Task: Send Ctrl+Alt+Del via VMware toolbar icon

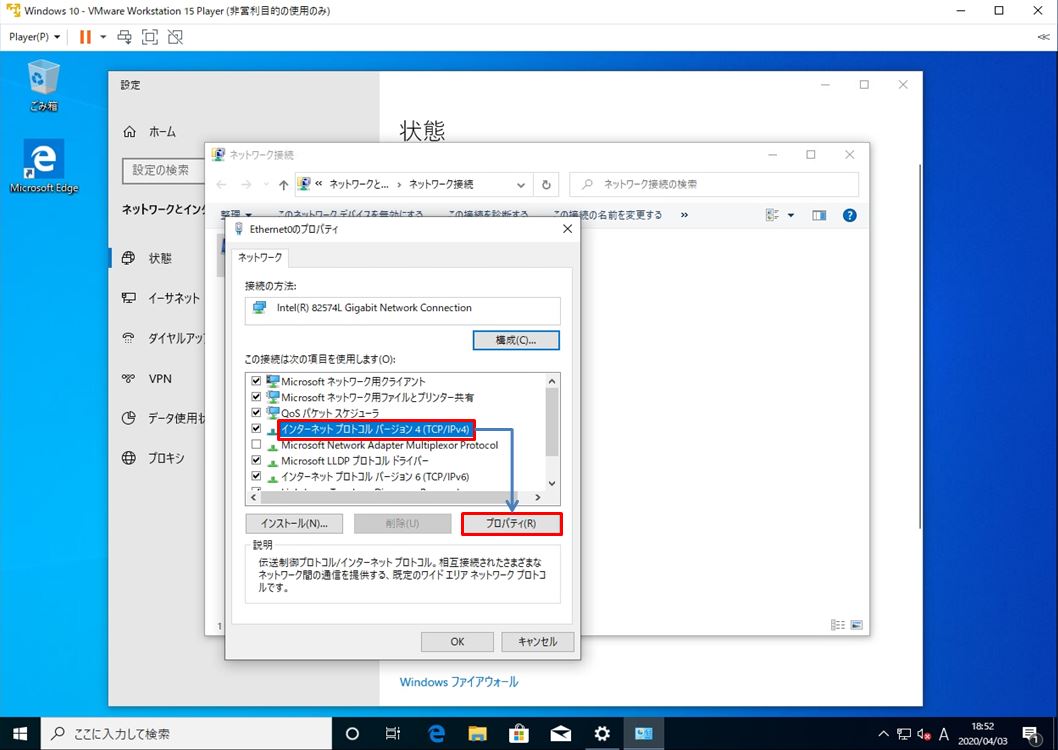Action: point(124,37)
